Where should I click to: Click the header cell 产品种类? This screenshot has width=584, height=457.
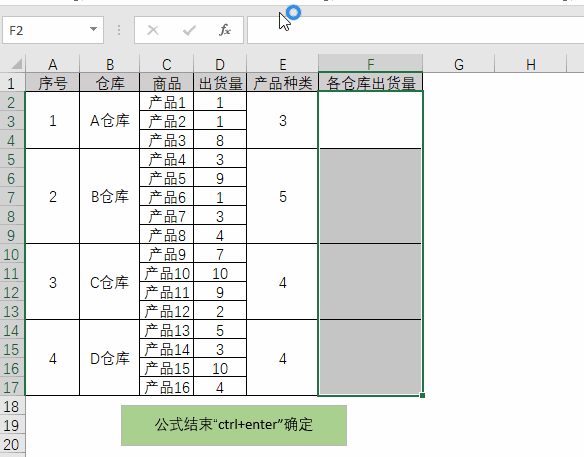(283, 83)
